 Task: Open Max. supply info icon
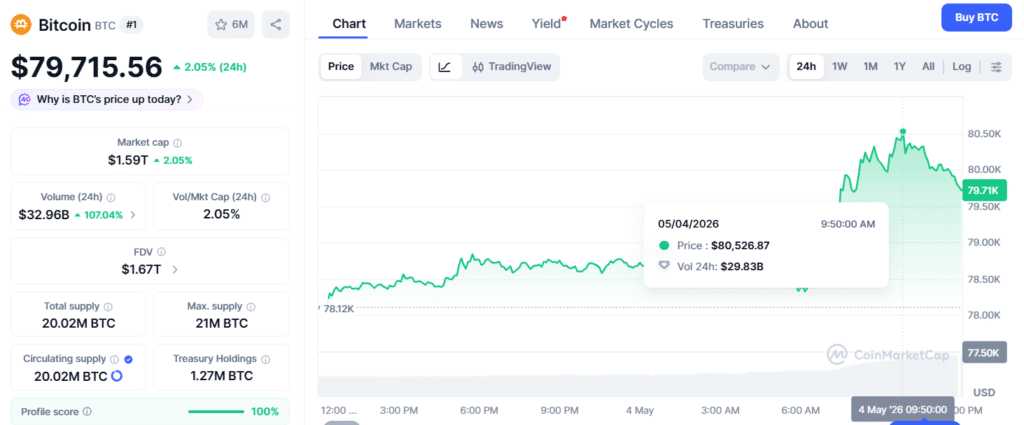point(251,306)
